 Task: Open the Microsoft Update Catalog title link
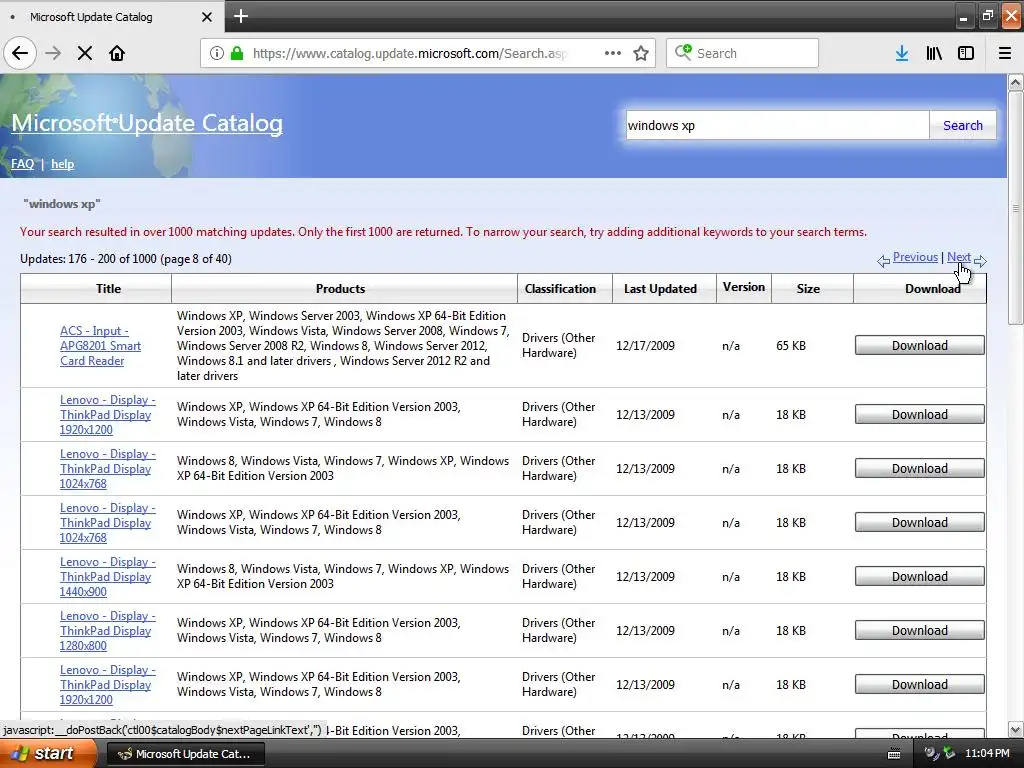(x=147, y=123)
